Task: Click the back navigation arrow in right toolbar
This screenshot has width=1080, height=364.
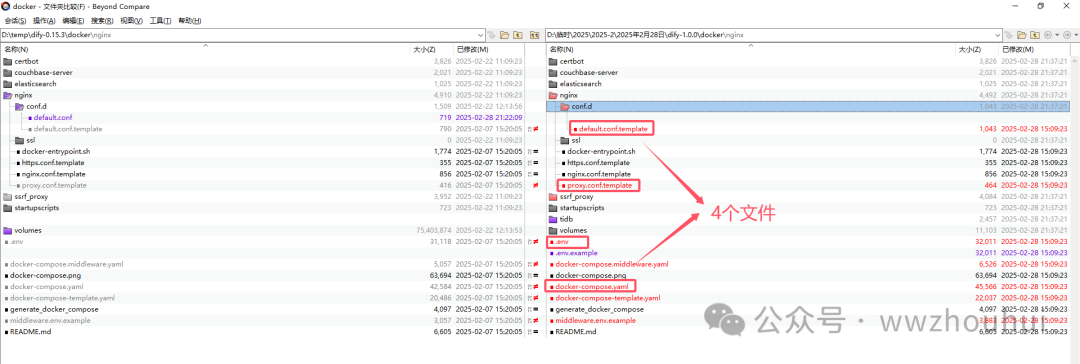Action: coord(1048,34)
